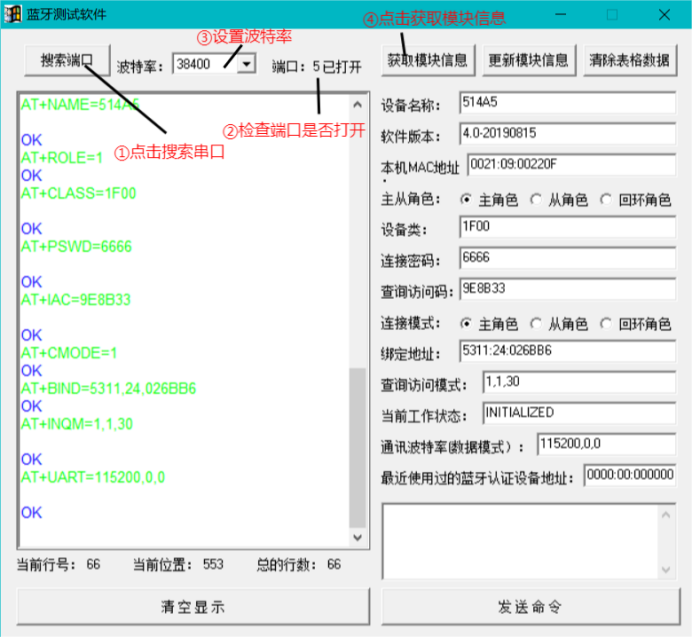Click the log scroll-up arrow
Viewport: 692px width, 637px height.
357,105
